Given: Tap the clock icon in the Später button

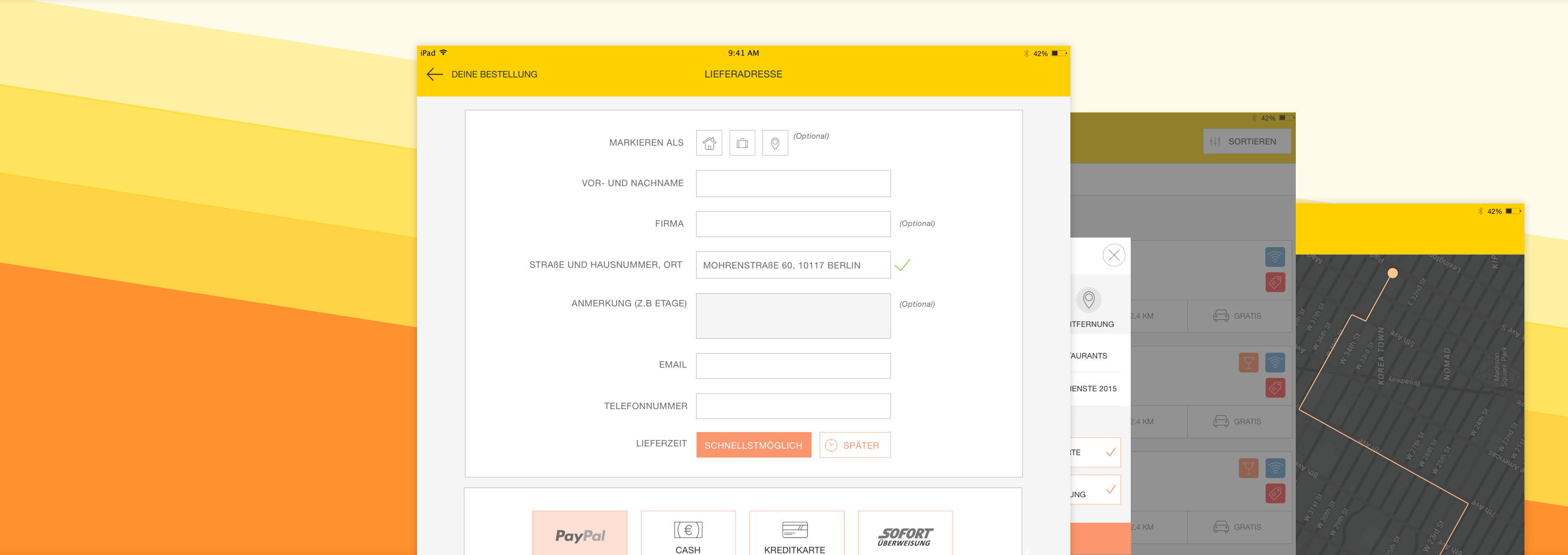Looking at the screenshot, I should (831, 446).
